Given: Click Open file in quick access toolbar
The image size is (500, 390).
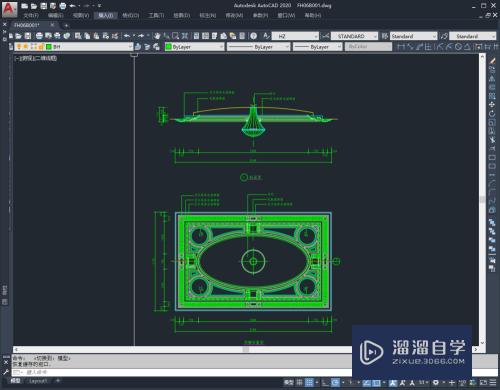Looking at the screenshot, I should tap(34, 6).
